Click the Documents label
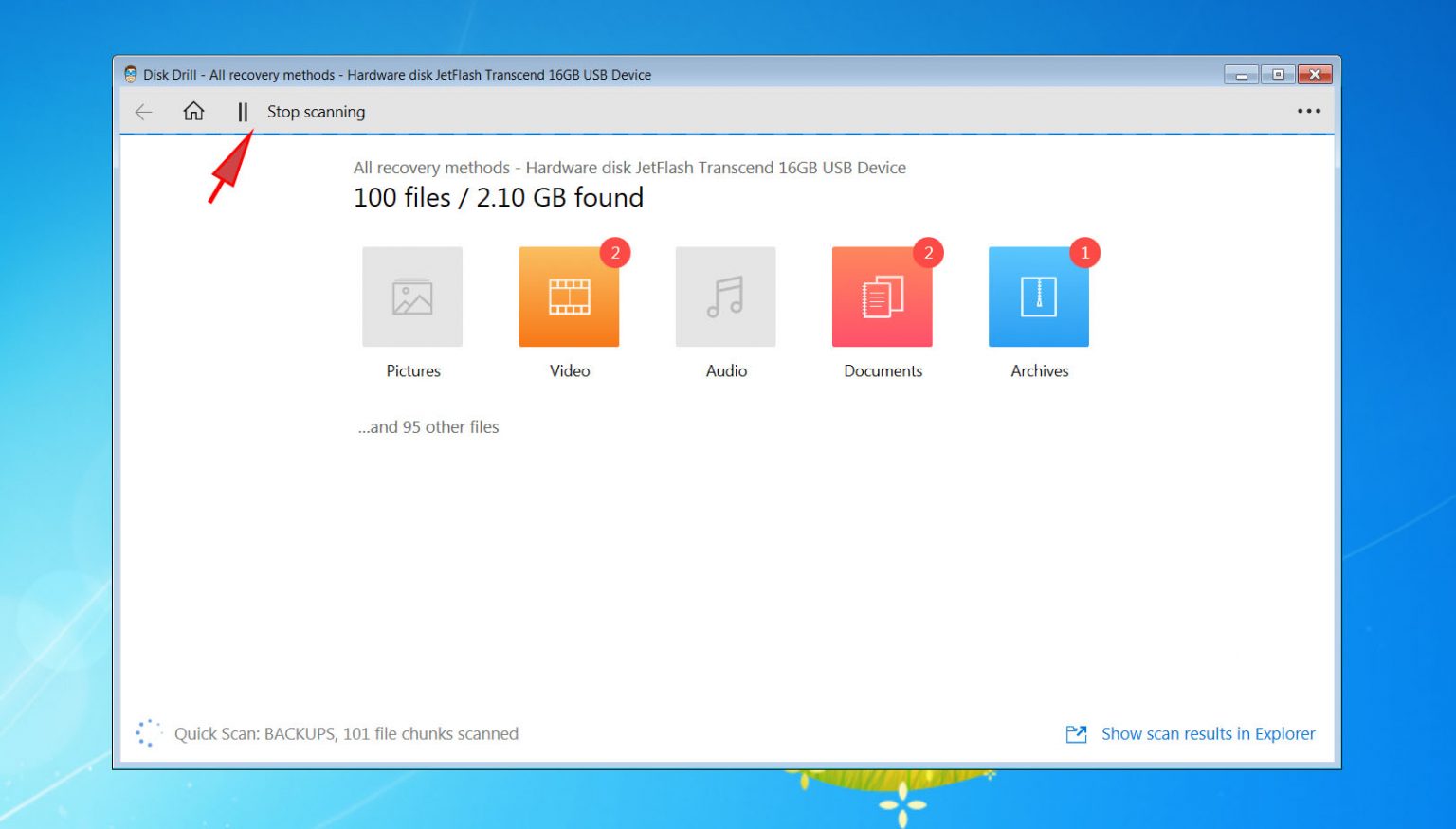Screen dimensions: 1456x829 coord(883,371)
